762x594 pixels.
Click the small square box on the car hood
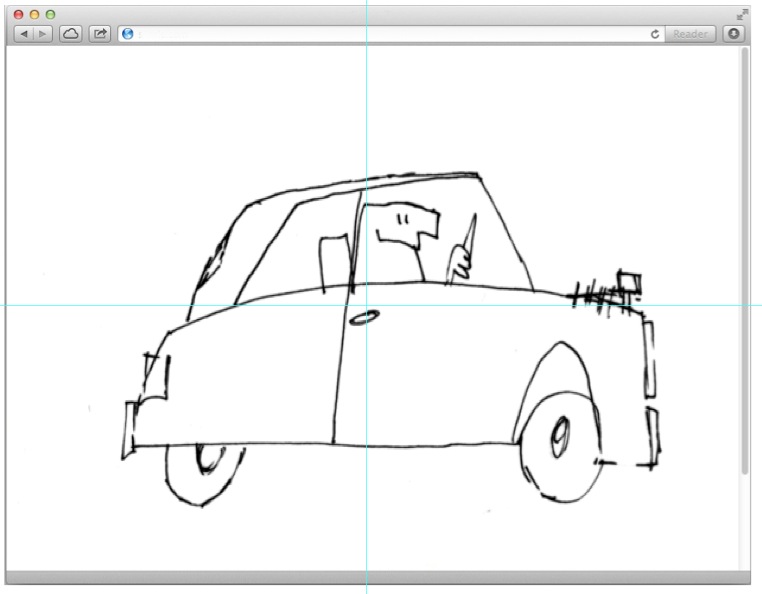point(628,281)
